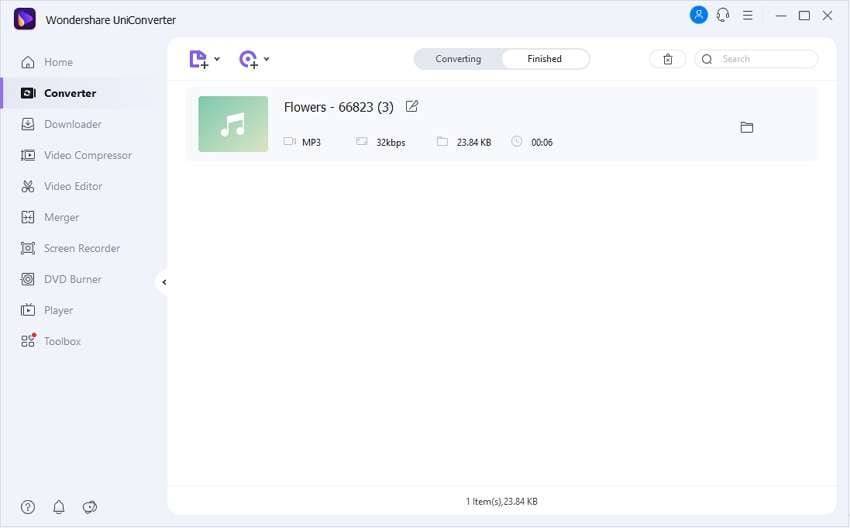Click the add from disc icon
Image resolution: width=850 pixels, height=528 pixels.
coord(248,59)
